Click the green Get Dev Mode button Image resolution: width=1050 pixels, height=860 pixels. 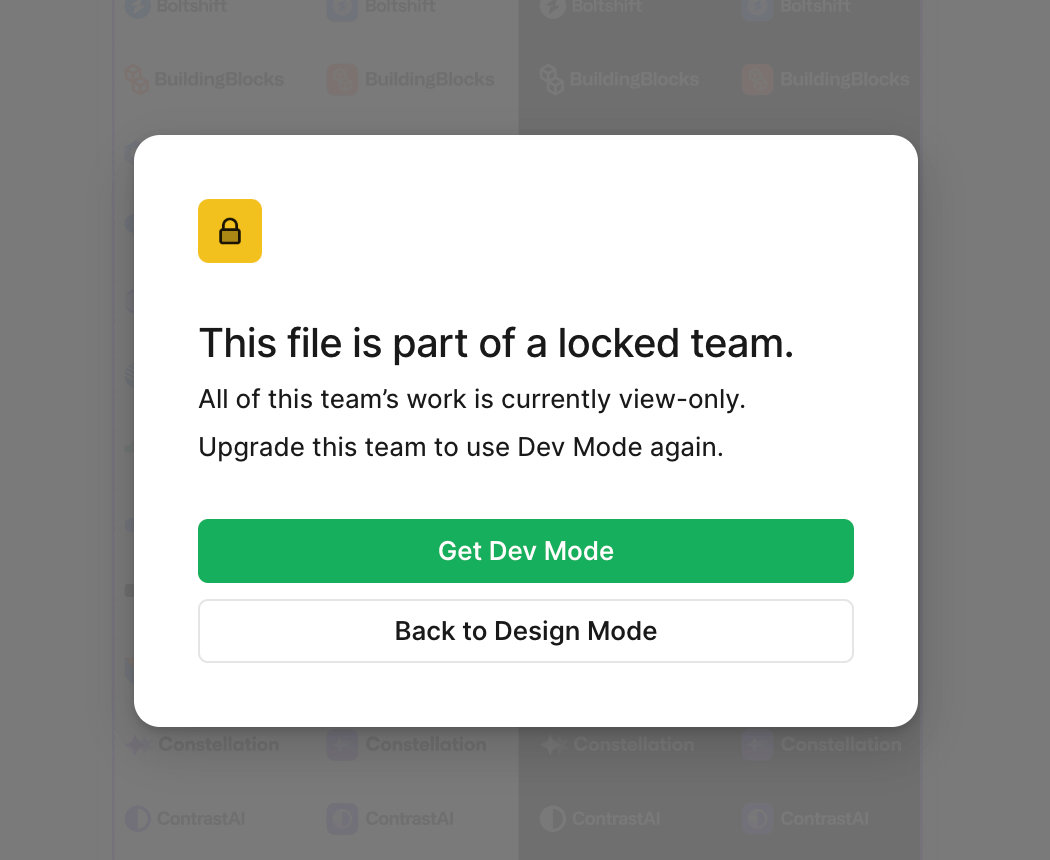[526, 551]
